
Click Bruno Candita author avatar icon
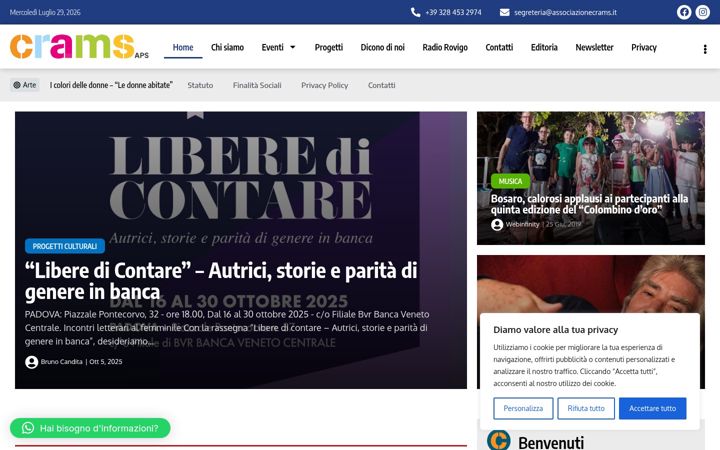coord(31,362)
